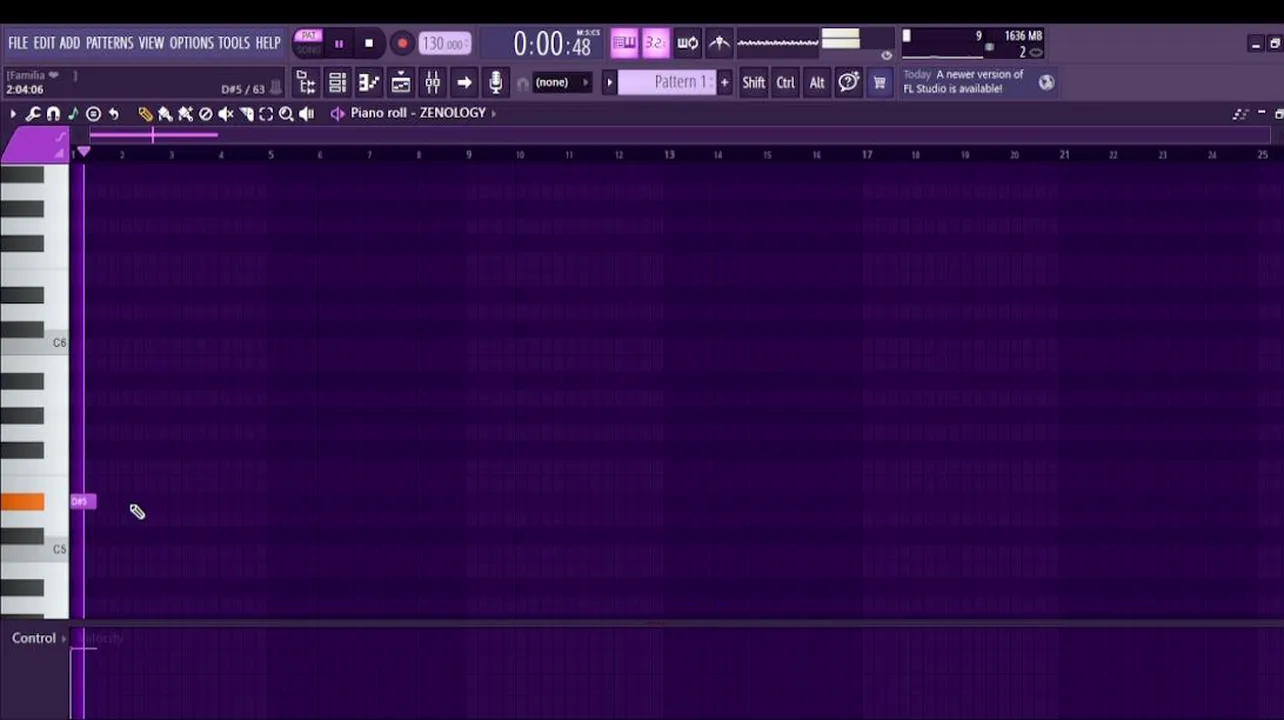
Task: Click the highlighted D#5 piano key
Action: [22, 502]
